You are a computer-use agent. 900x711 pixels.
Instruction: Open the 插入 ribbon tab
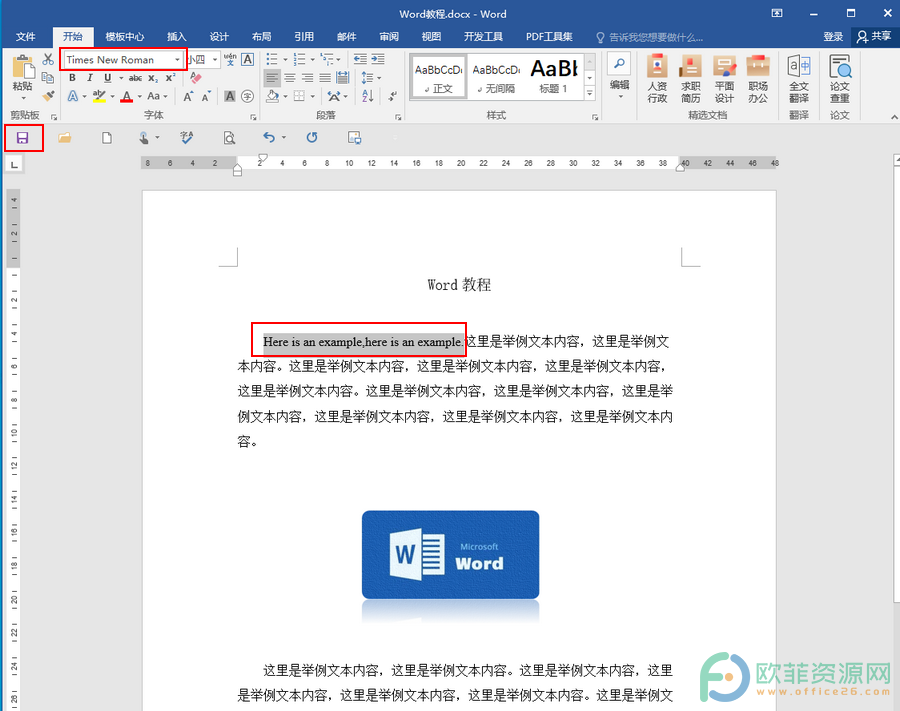click(x=176, y=37)
